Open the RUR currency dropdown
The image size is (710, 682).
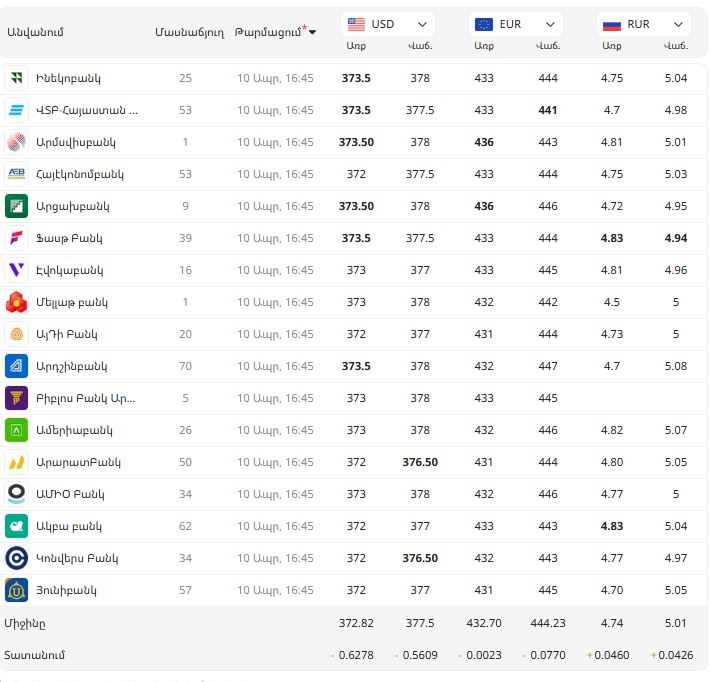coord(643,24)
